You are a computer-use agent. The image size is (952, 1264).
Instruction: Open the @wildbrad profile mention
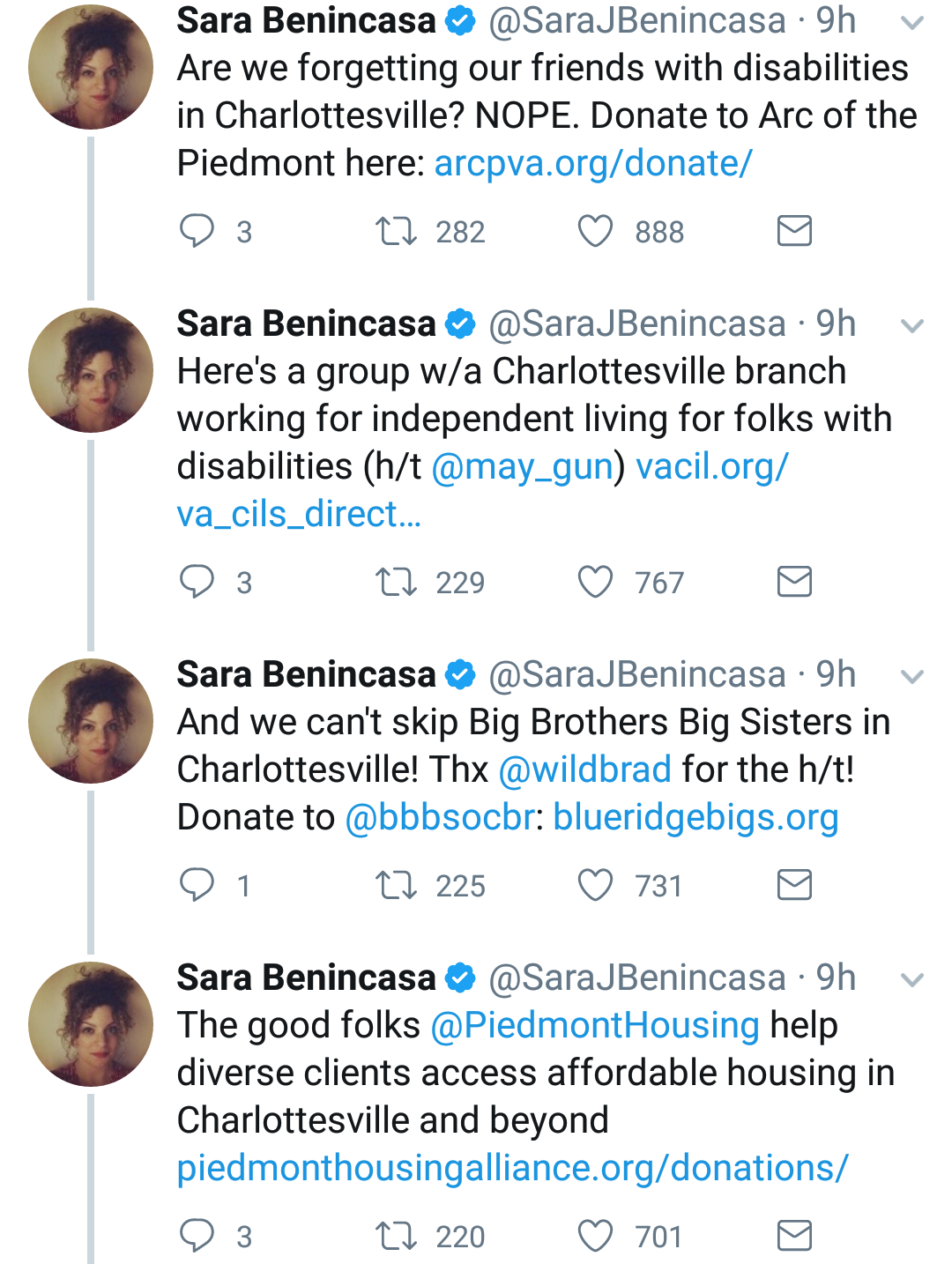pyautogui.click(x=585, y=770)
